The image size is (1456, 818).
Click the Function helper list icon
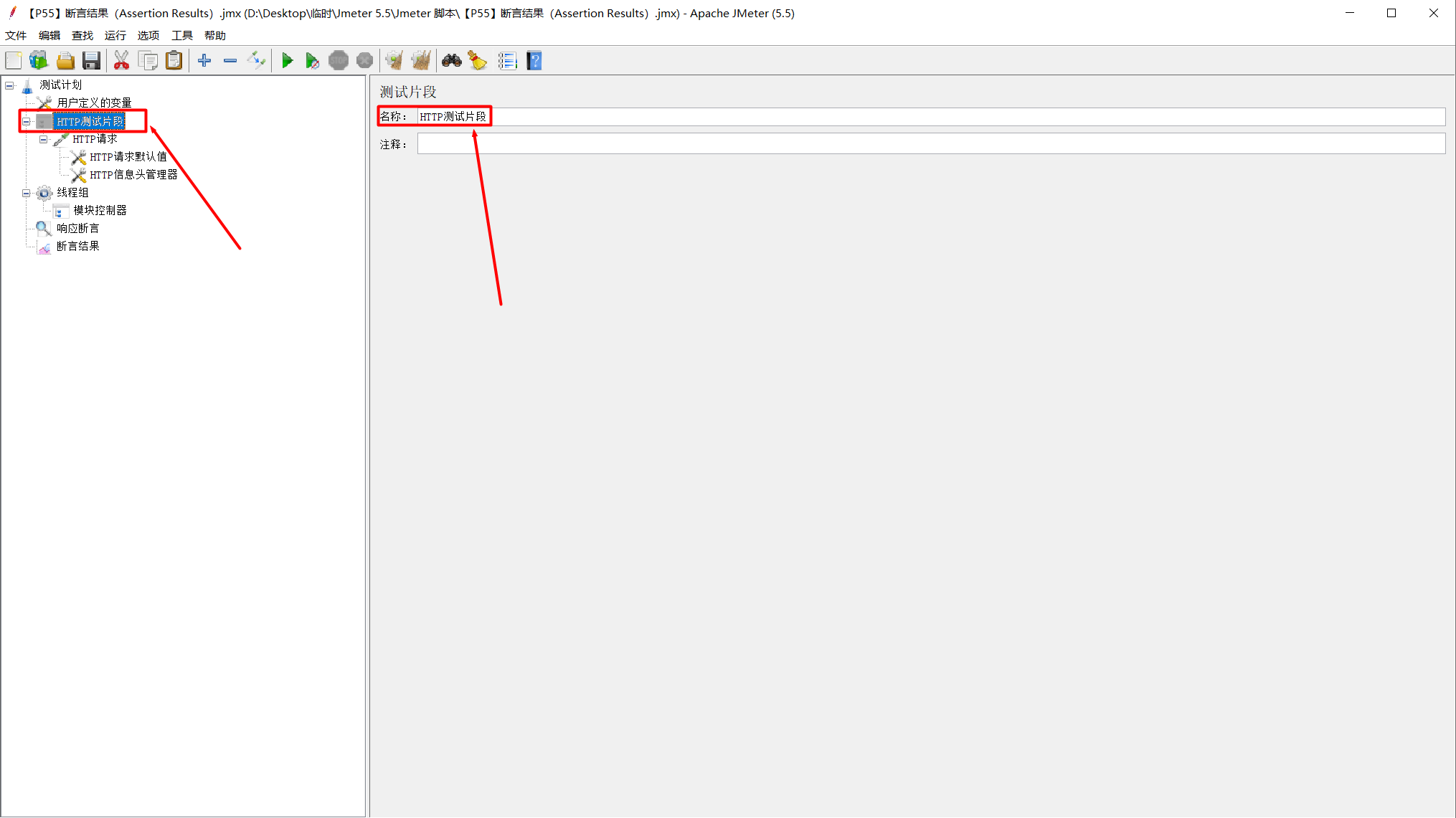tap(507, 61)
